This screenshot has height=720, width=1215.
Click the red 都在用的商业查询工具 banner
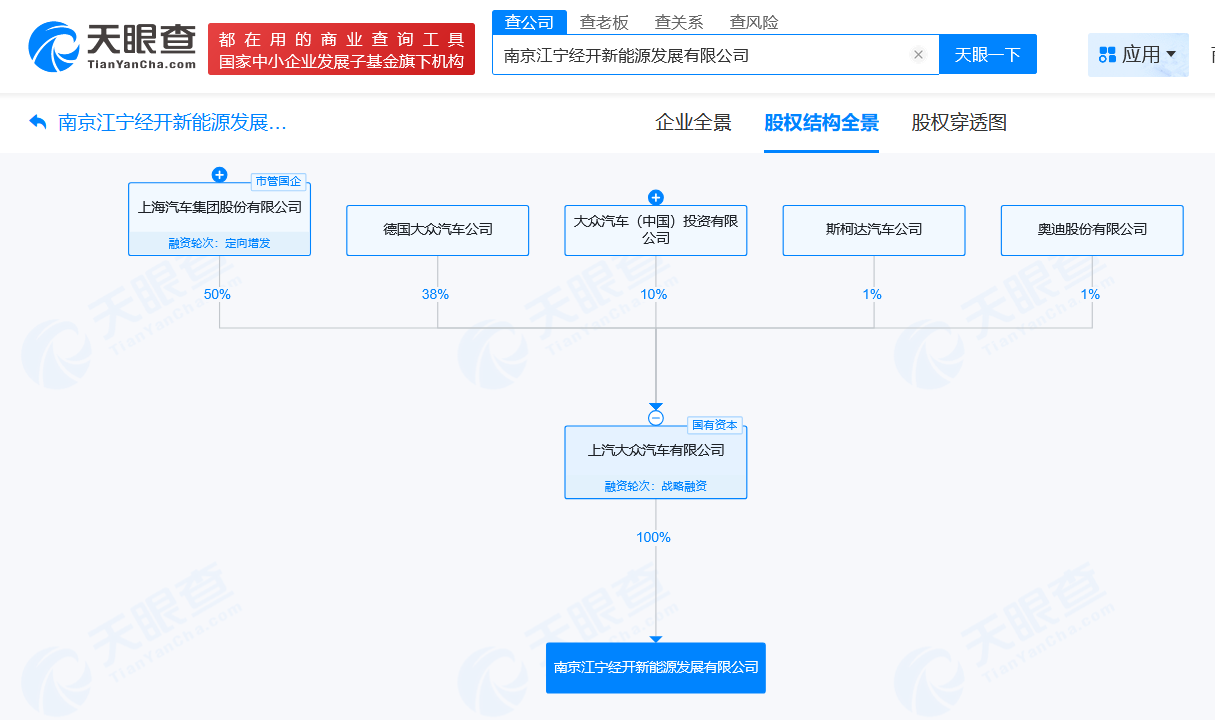(x=341, y=49)
